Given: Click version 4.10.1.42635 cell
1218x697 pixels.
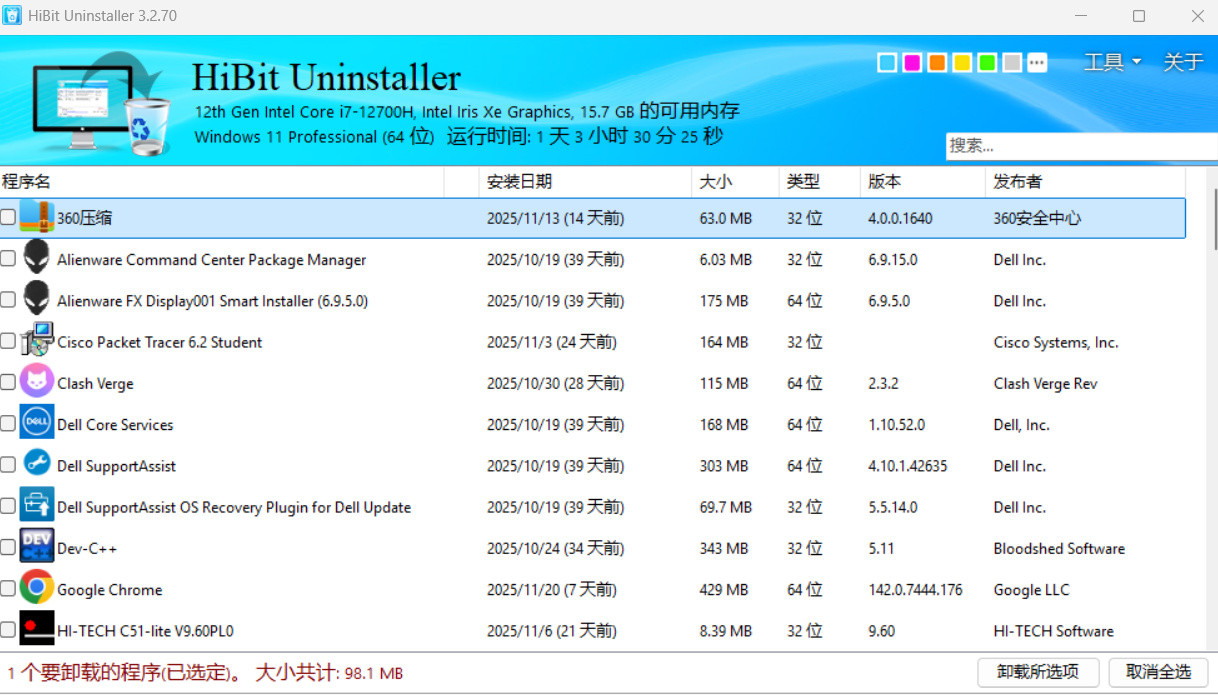Looking at the screenshot, I should coord(908,466).
